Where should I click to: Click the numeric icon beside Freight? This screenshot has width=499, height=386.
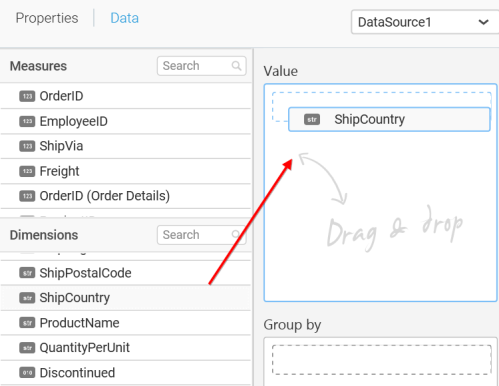click(27, 171)
